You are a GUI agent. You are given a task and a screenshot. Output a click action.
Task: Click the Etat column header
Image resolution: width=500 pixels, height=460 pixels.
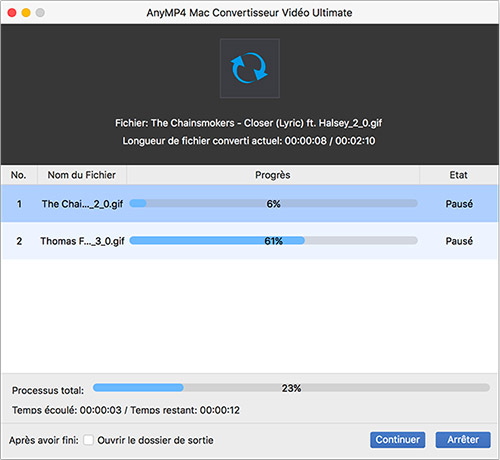[458, 175]
